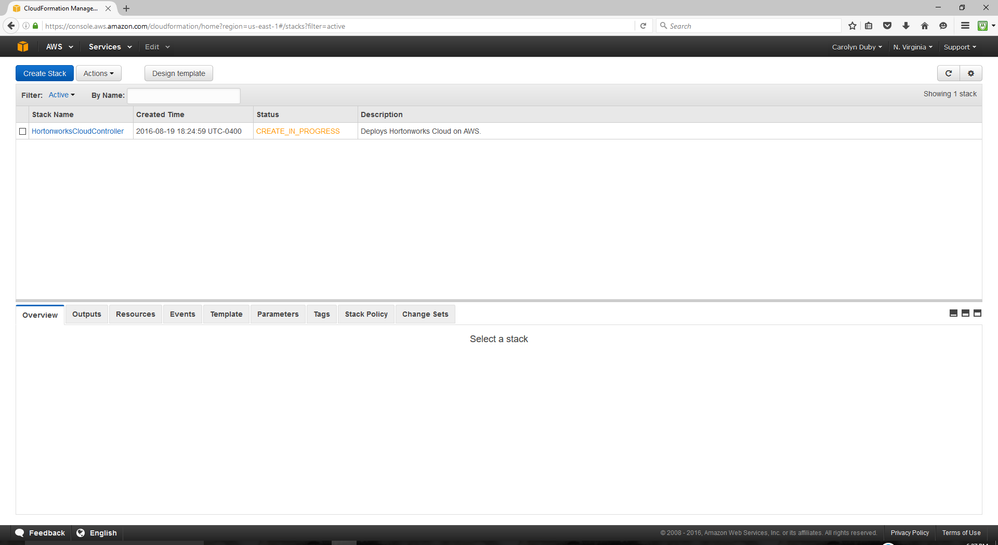Open the settings gear icon in the stack toolbar
The height and width of the screenshot is (545, 998).
[x=971, y=73]
